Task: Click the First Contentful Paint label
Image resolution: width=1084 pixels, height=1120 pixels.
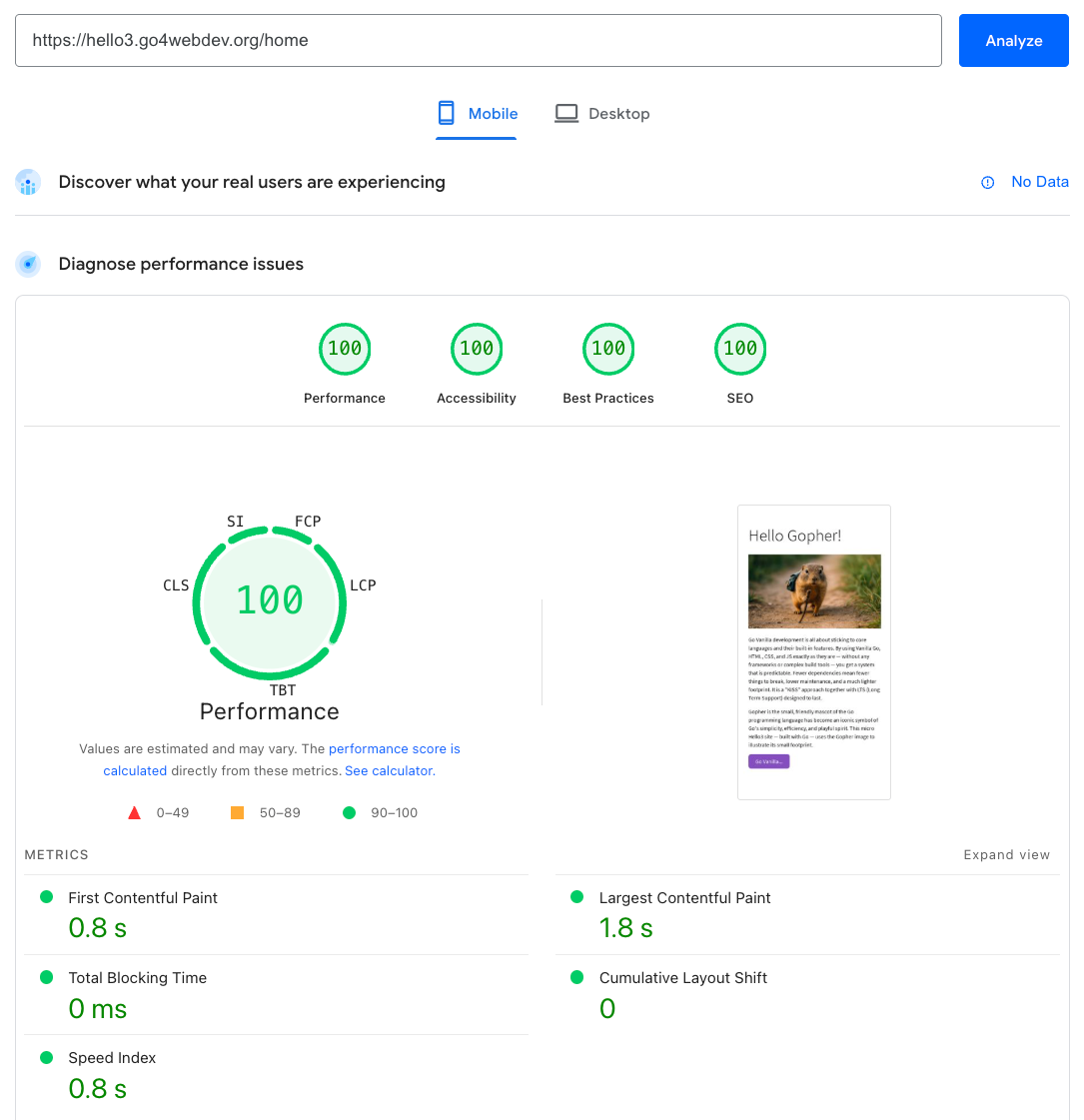Action: [143, 898]
